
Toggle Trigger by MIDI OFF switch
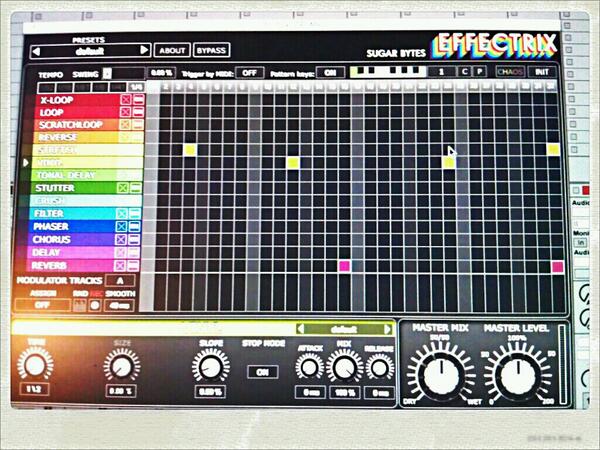click(249, 73)
